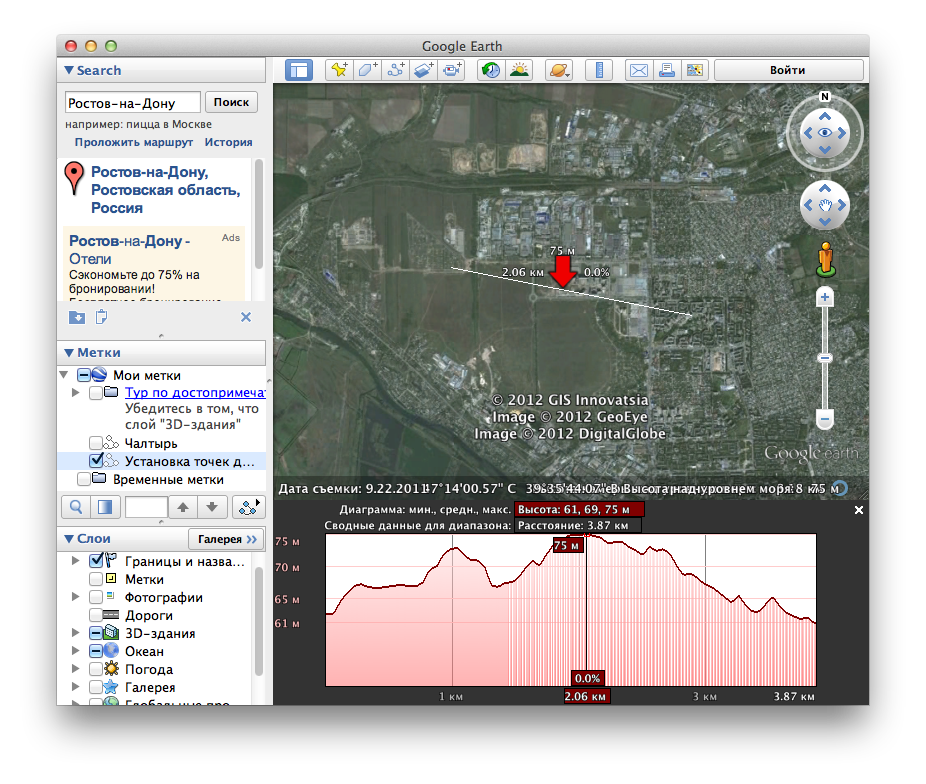This screenshot has width=926, height=784.
Task: Click the zoom slider handle on the map
Action: (825, 358)
